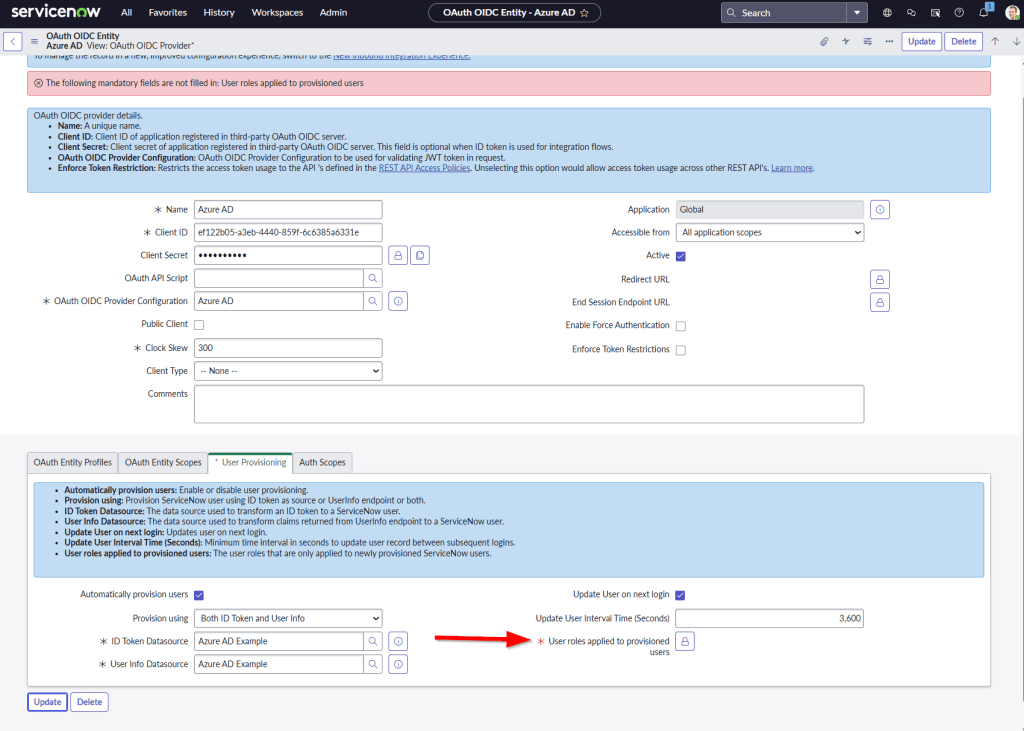This screenshot has width=1024, height=731.
Task: Open the Client Type dropdown
Action: click(288, 371)
